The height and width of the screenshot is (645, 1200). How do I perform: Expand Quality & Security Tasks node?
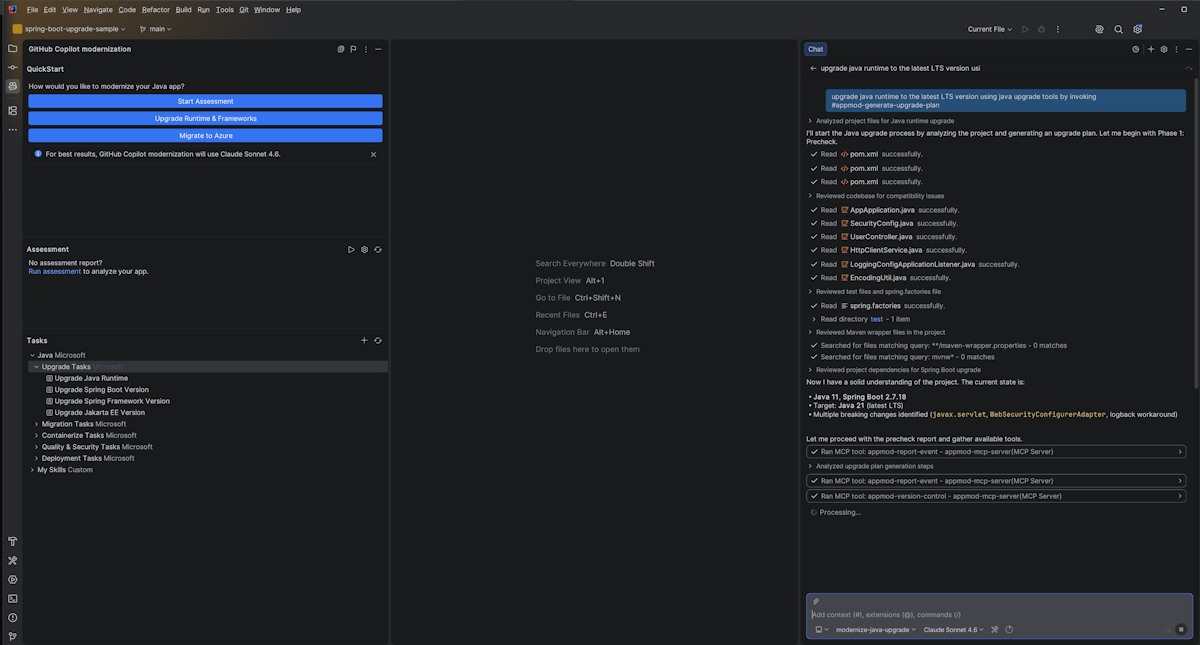[37, 447]
